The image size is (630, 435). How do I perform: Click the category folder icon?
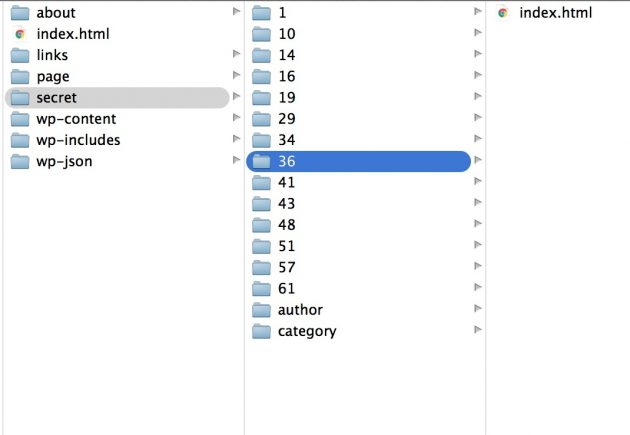[x=261, y=331]
